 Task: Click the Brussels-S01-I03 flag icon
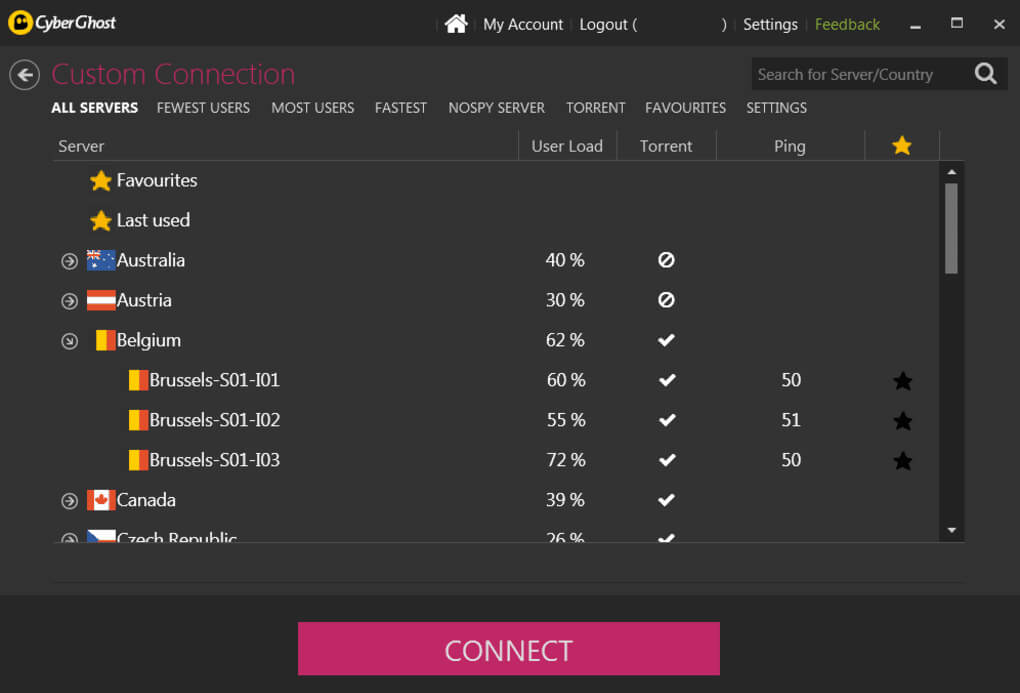pos(139,460)
